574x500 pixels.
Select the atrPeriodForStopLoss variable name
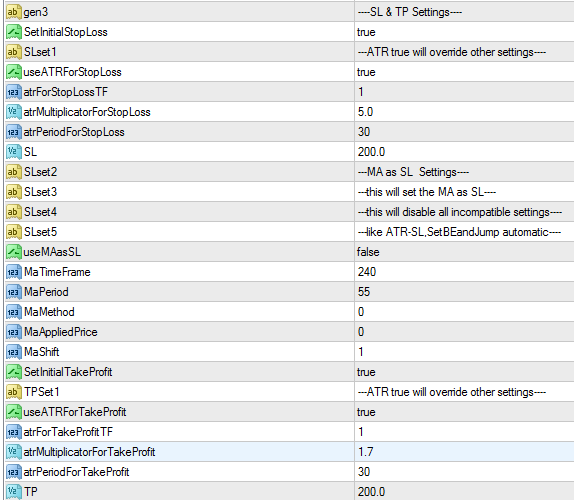pyautogui.click(x=74, y=132)
